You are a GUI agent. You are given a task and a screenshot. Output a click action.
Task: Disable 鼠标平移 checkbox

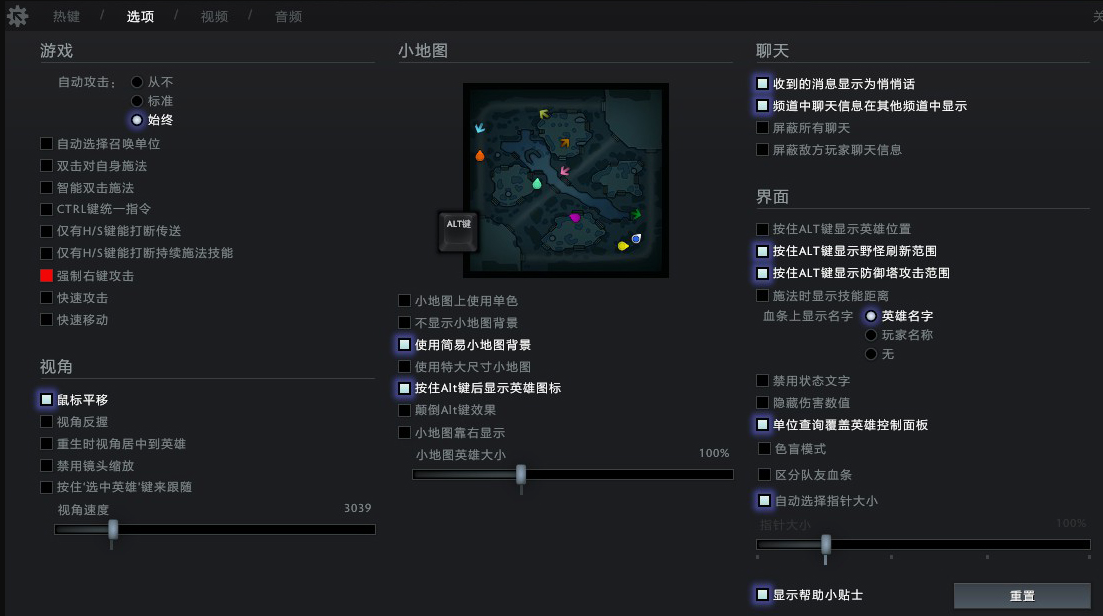[x=46, y=399]
